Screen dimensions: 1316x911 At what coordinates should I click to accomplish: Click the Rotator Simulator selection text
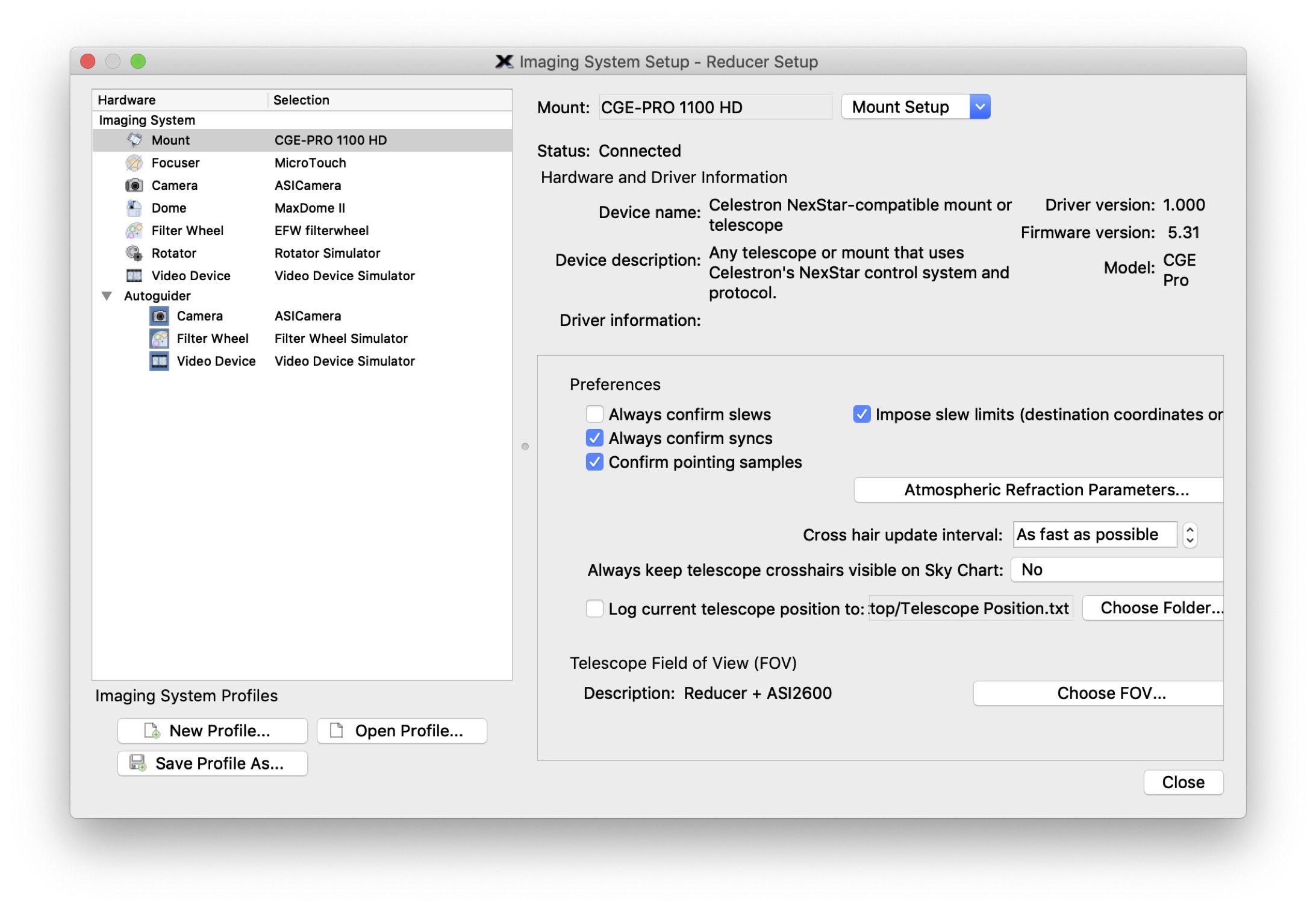[327, 253]
